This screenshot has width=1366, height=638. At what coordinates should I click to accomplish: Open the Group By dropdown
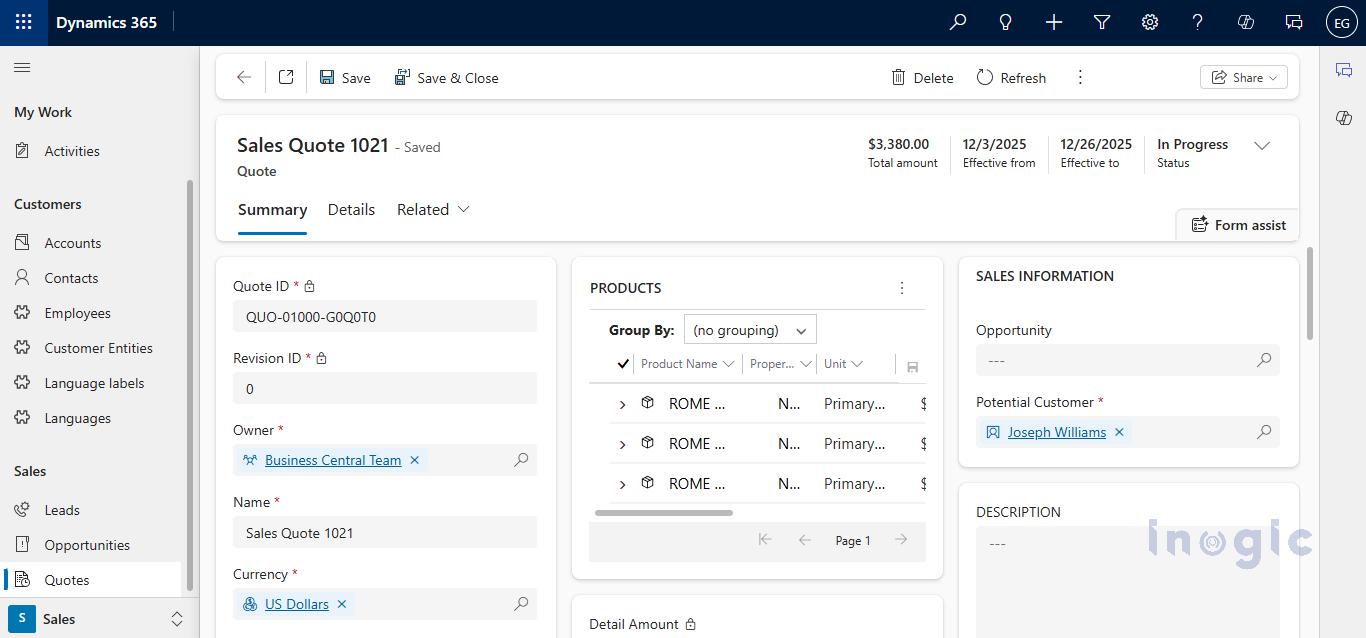coord(750,330)
